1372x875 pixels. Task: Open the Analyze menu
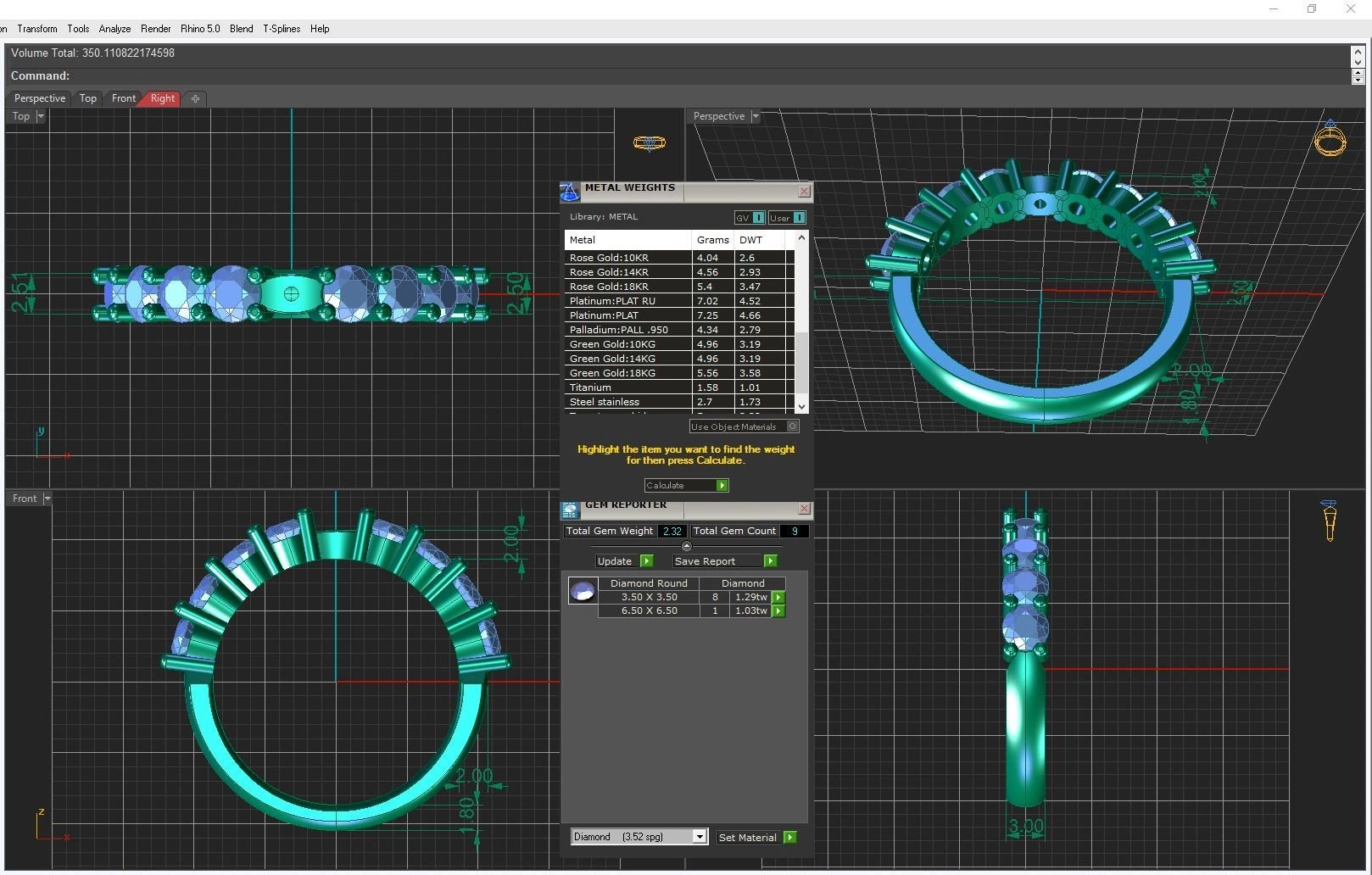pyautogui.click(x=114, y=29)
